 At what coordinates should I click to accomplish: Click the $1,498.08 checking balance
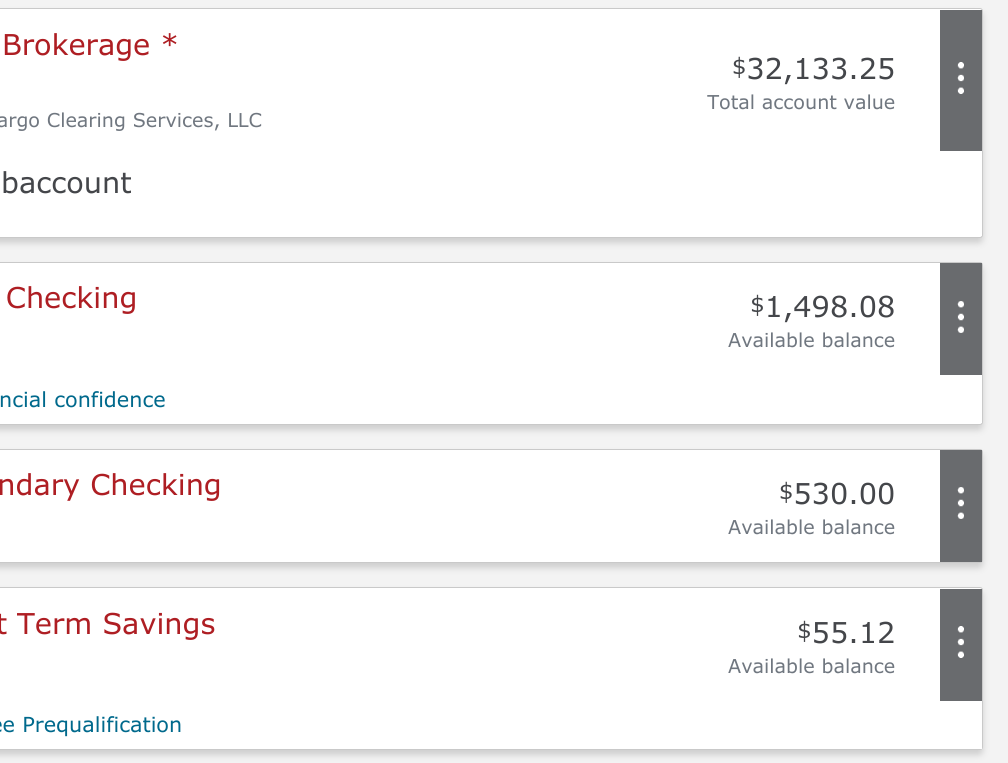tap(822, 307)
